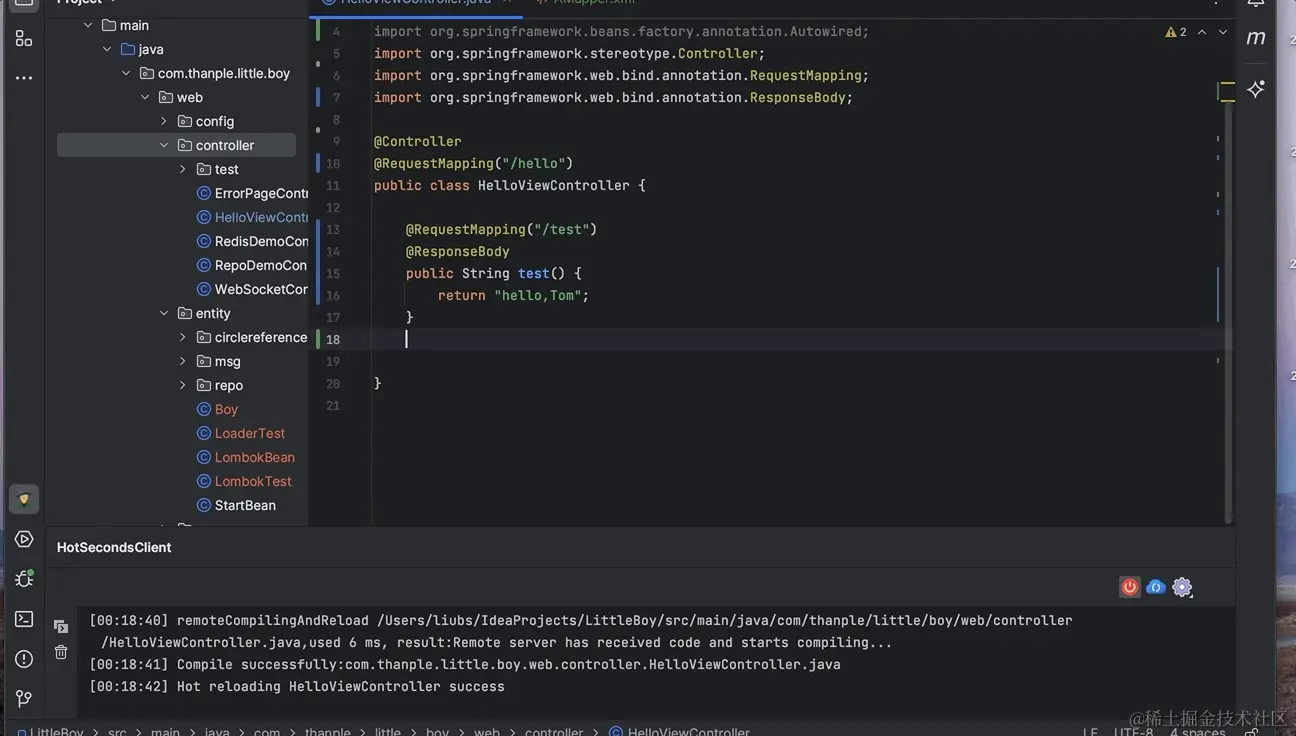Click the Boy class icon in tree
The height and width of the screenshot is (736, 1296).
(x=204, y=409)
